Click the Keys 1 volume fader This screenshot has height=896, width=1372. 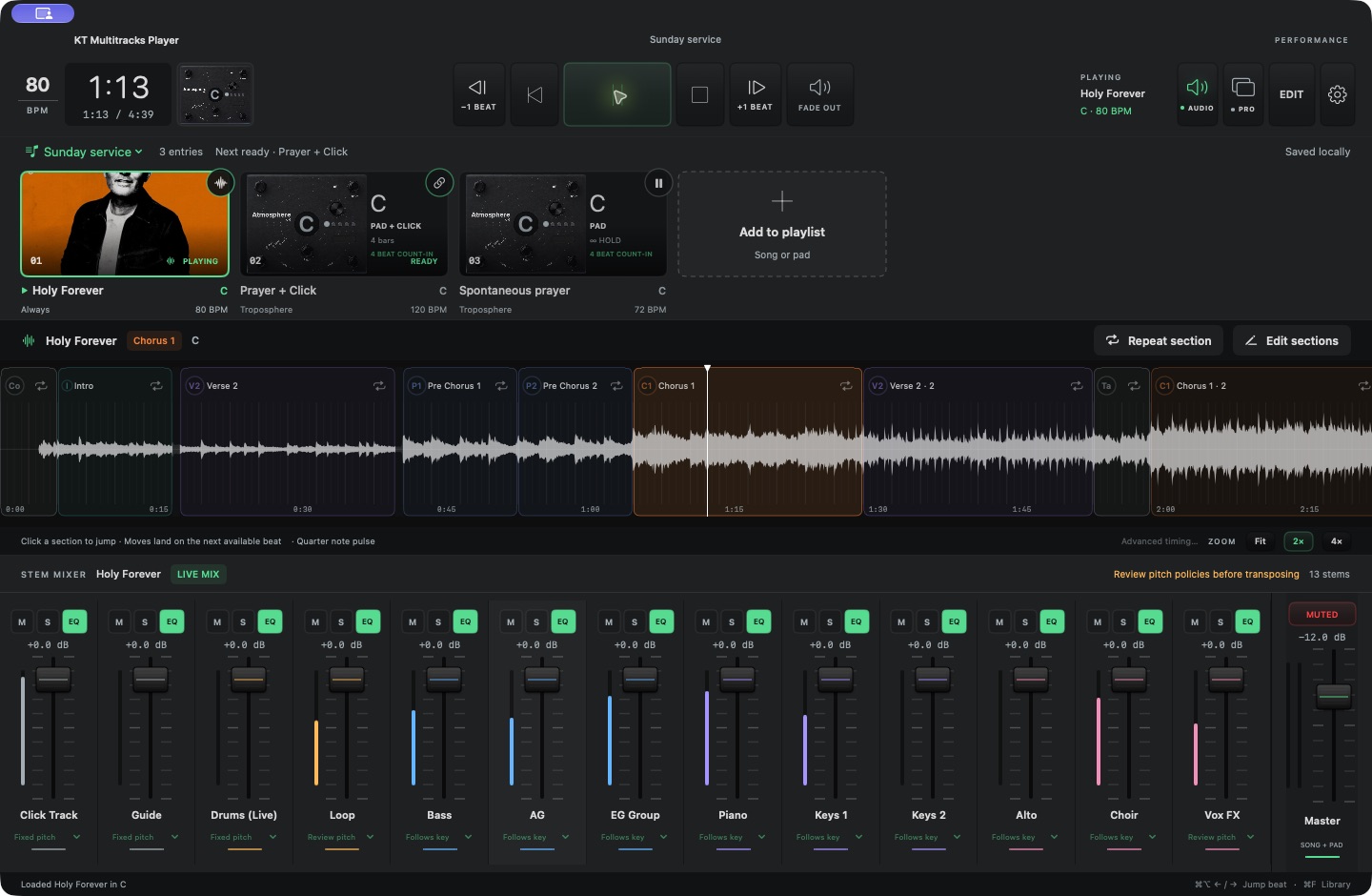pos(836,680)
